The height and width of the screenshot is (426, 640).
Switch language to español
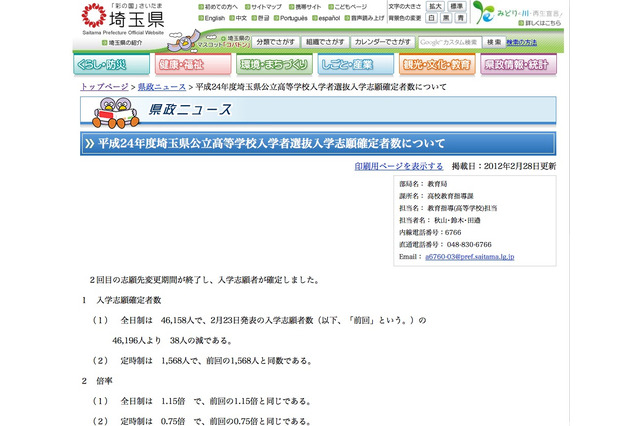click(326, 18)
